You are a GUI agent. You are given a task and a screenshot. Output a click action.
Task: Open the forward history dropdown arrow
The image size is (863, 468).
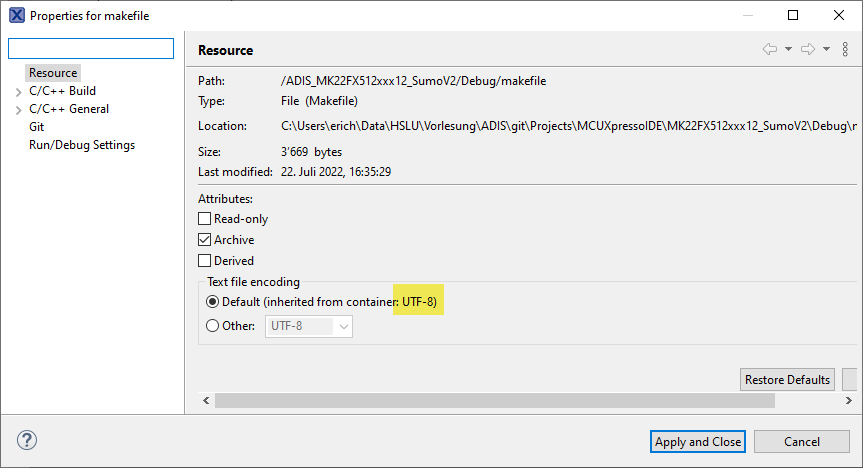pos(827,49)
